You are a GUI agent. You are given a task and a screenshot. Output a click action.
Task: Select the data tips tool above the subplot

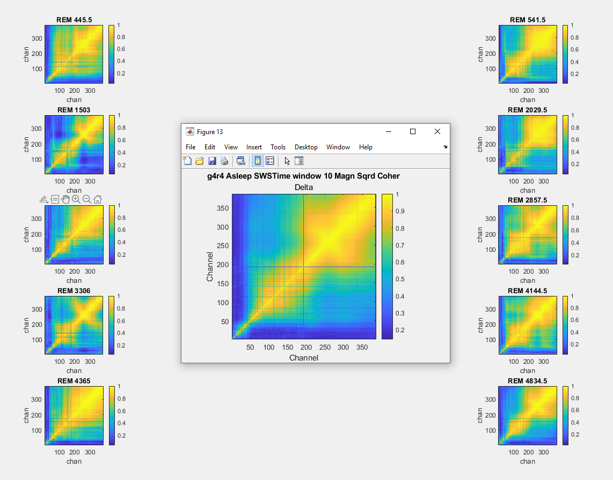pyautogui.click(x=55, y=199)
